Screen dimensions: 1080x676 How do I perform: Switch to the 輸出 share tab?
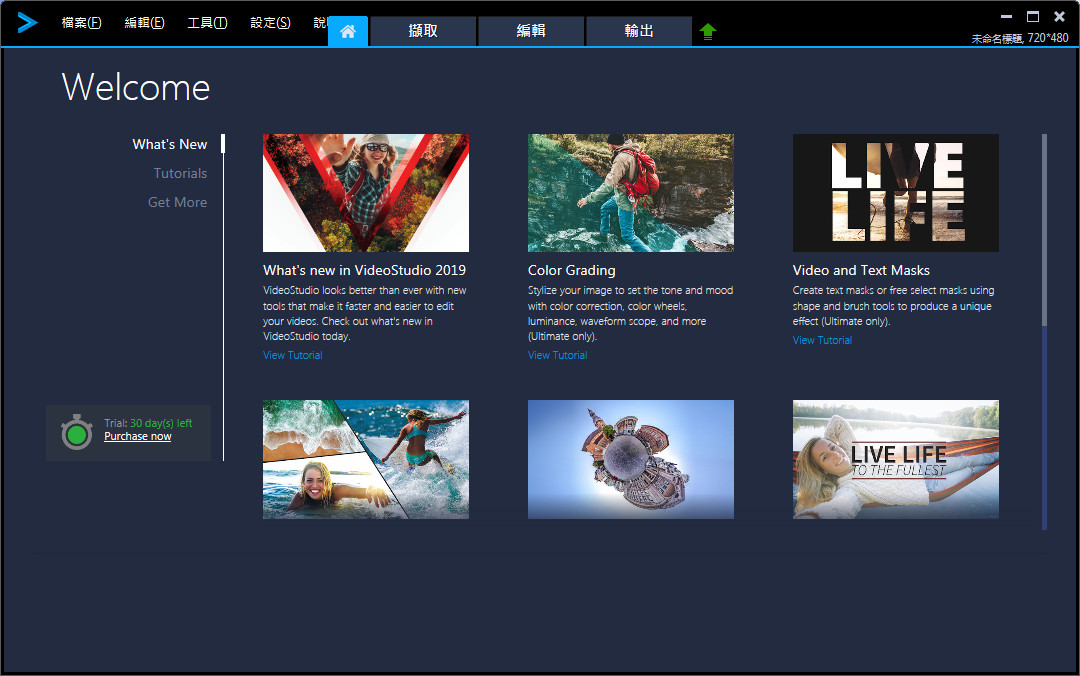[638, 31]
